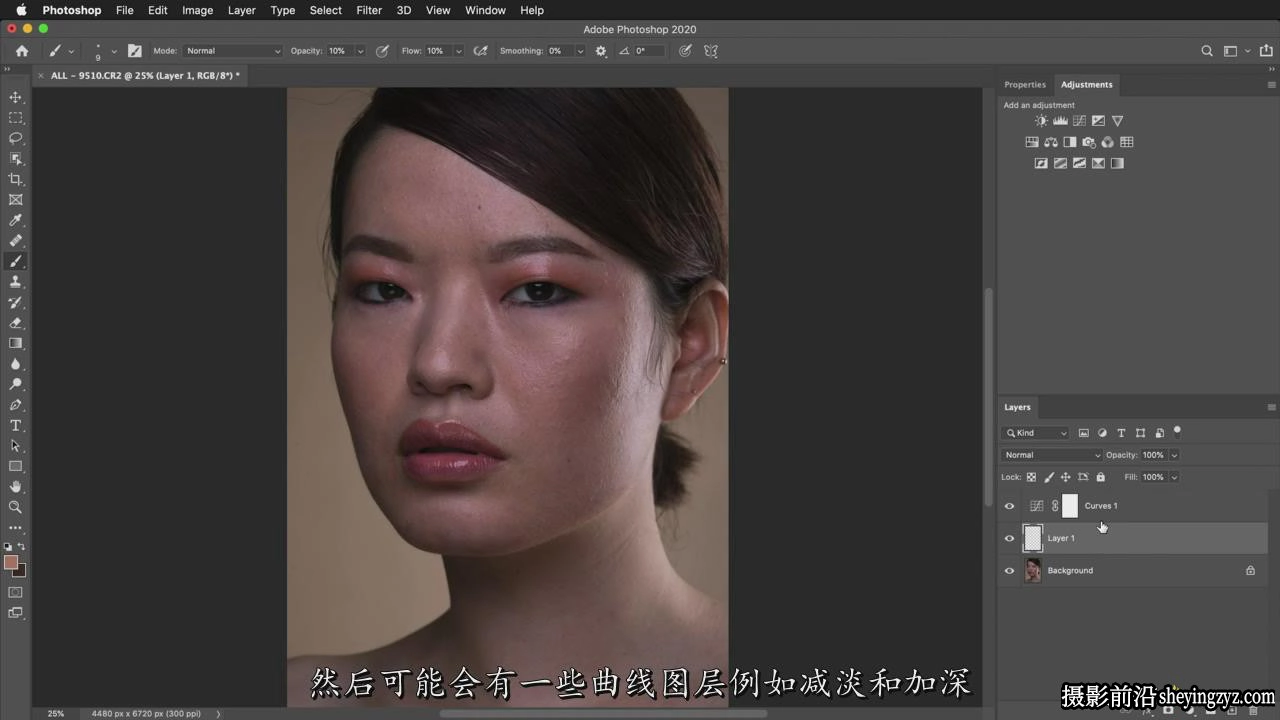Select the Background layer name
The height and width of the screenshot is (720, 1280).
(1070, 571)
